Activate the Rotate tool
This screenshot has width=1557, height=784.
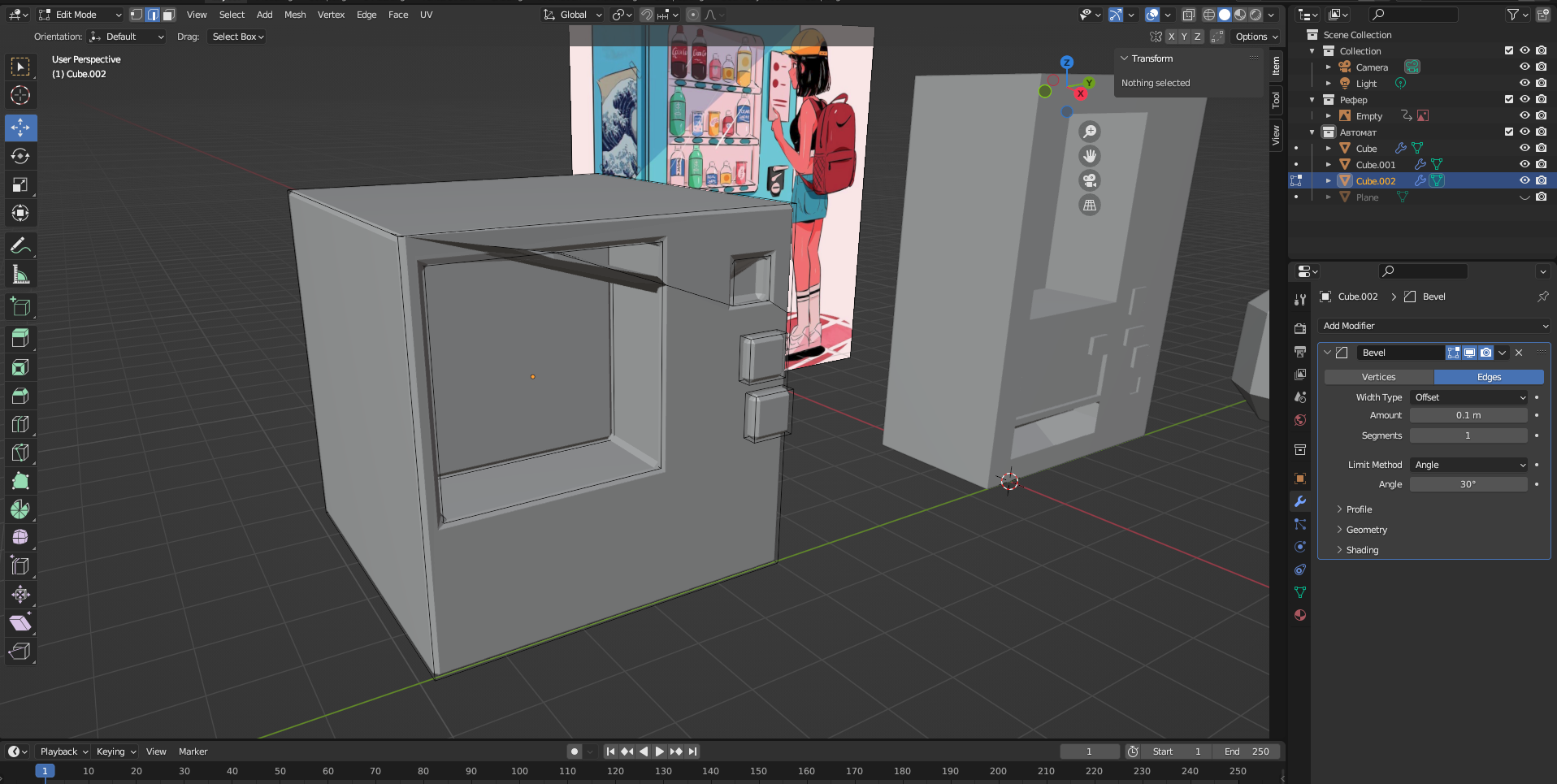(x=20, y=156)
